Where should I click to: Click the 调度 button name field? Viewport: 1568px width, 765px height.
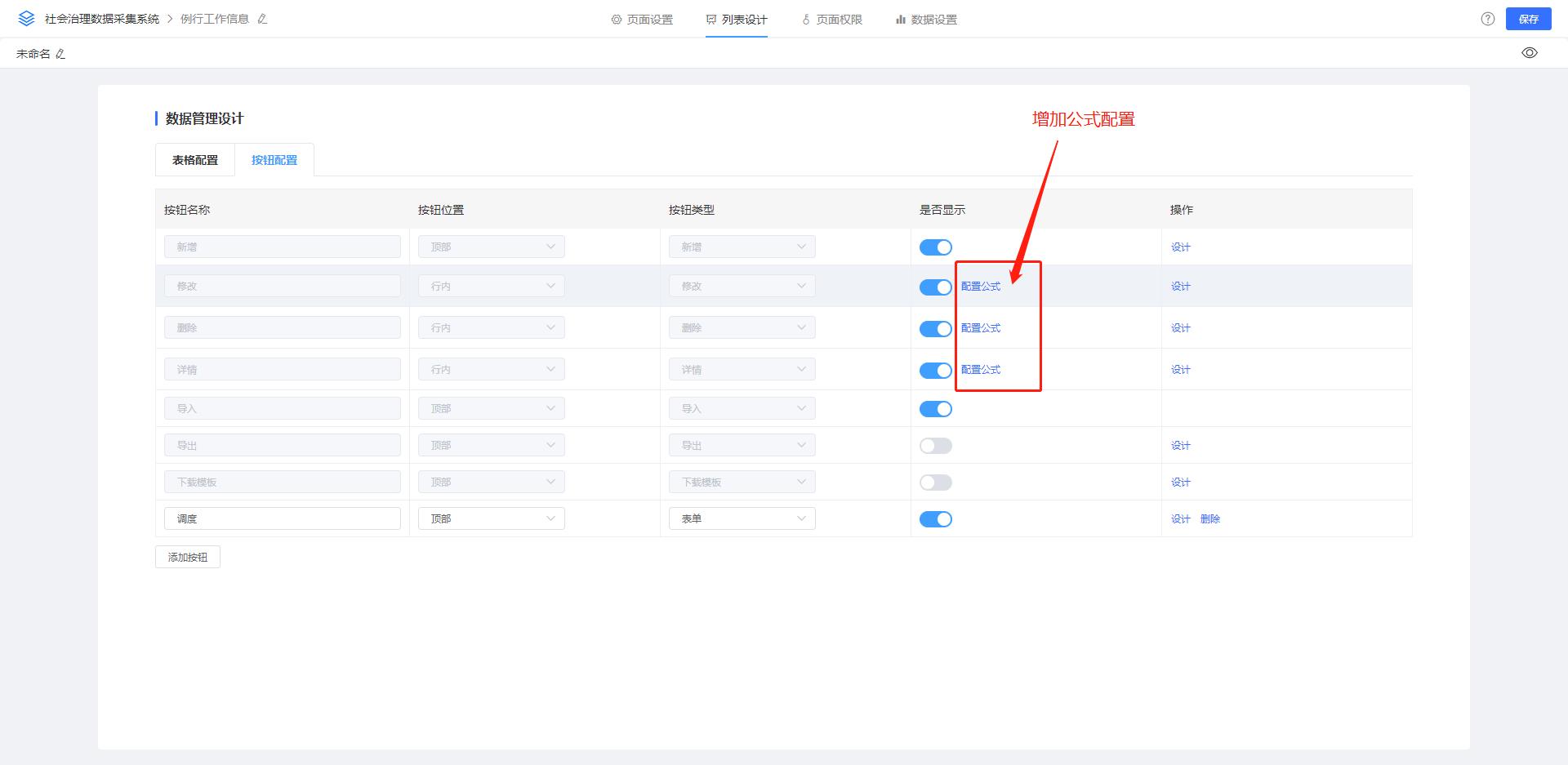[x=283, y=518]
